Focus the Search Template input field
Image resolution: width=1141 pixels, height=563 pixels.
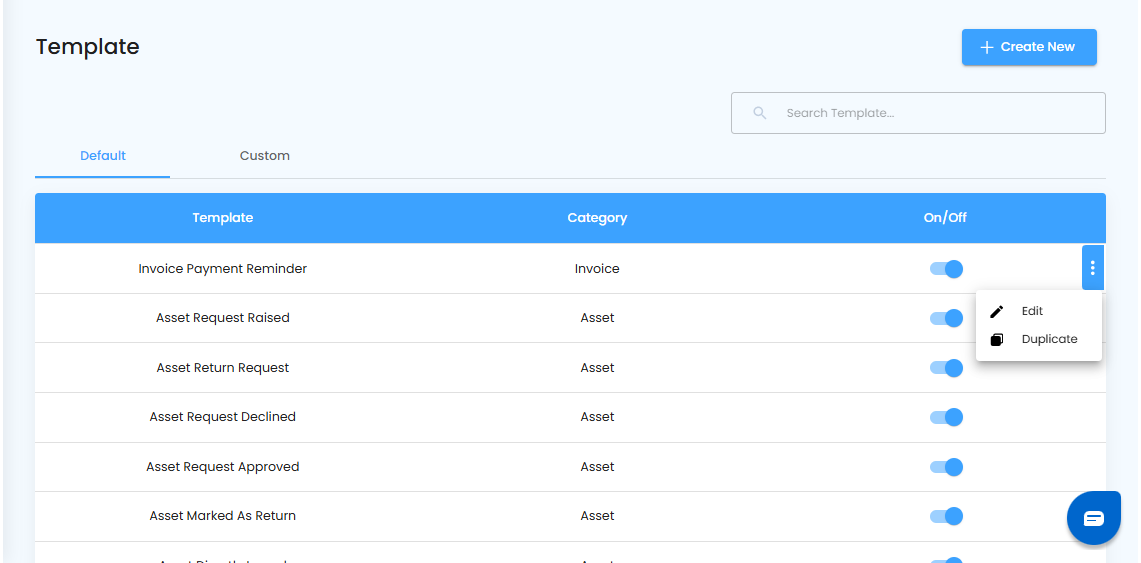(930, 113)
